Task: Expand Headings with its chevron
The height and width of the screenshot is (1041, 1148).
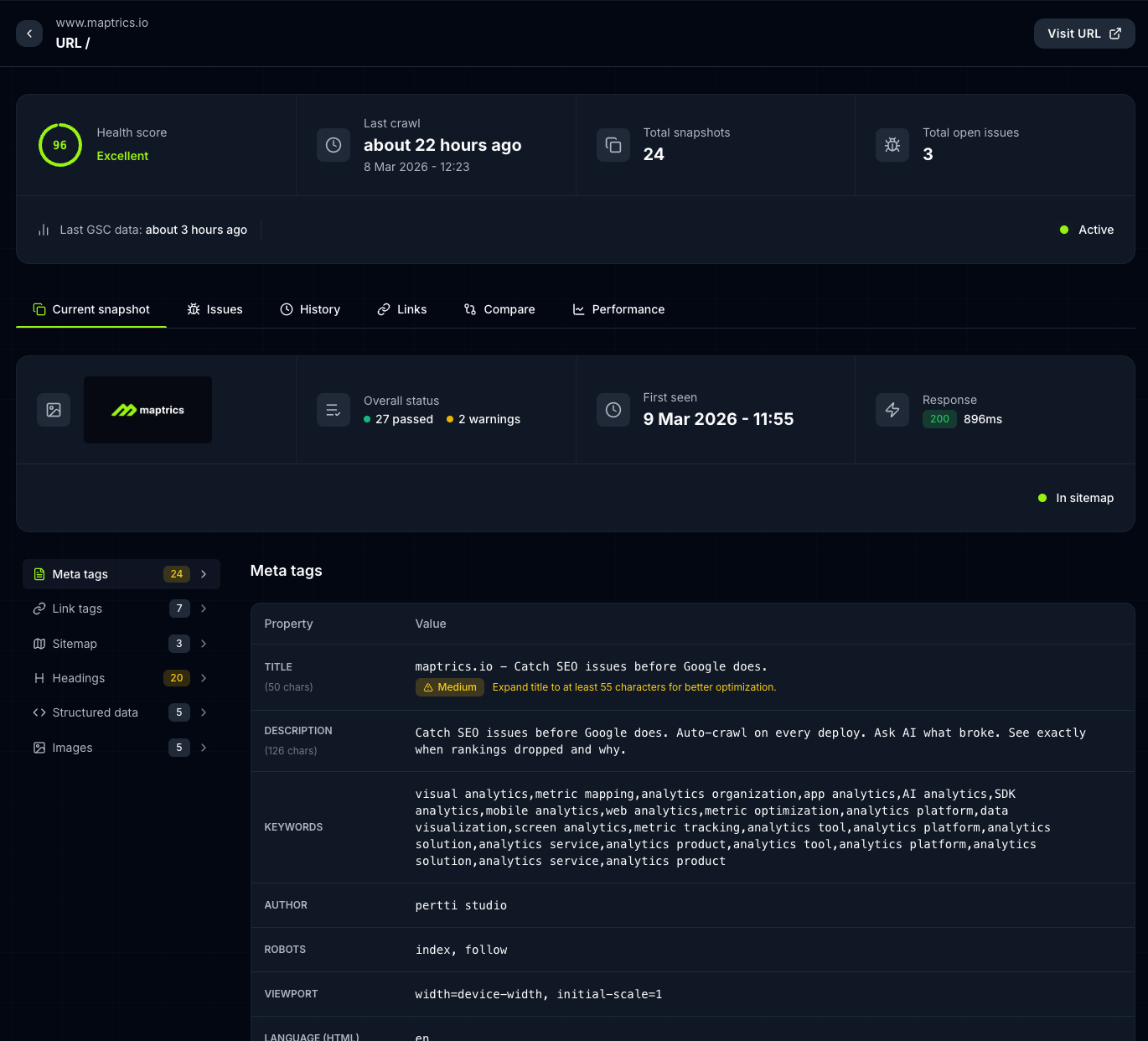Action: pos(204,678)
